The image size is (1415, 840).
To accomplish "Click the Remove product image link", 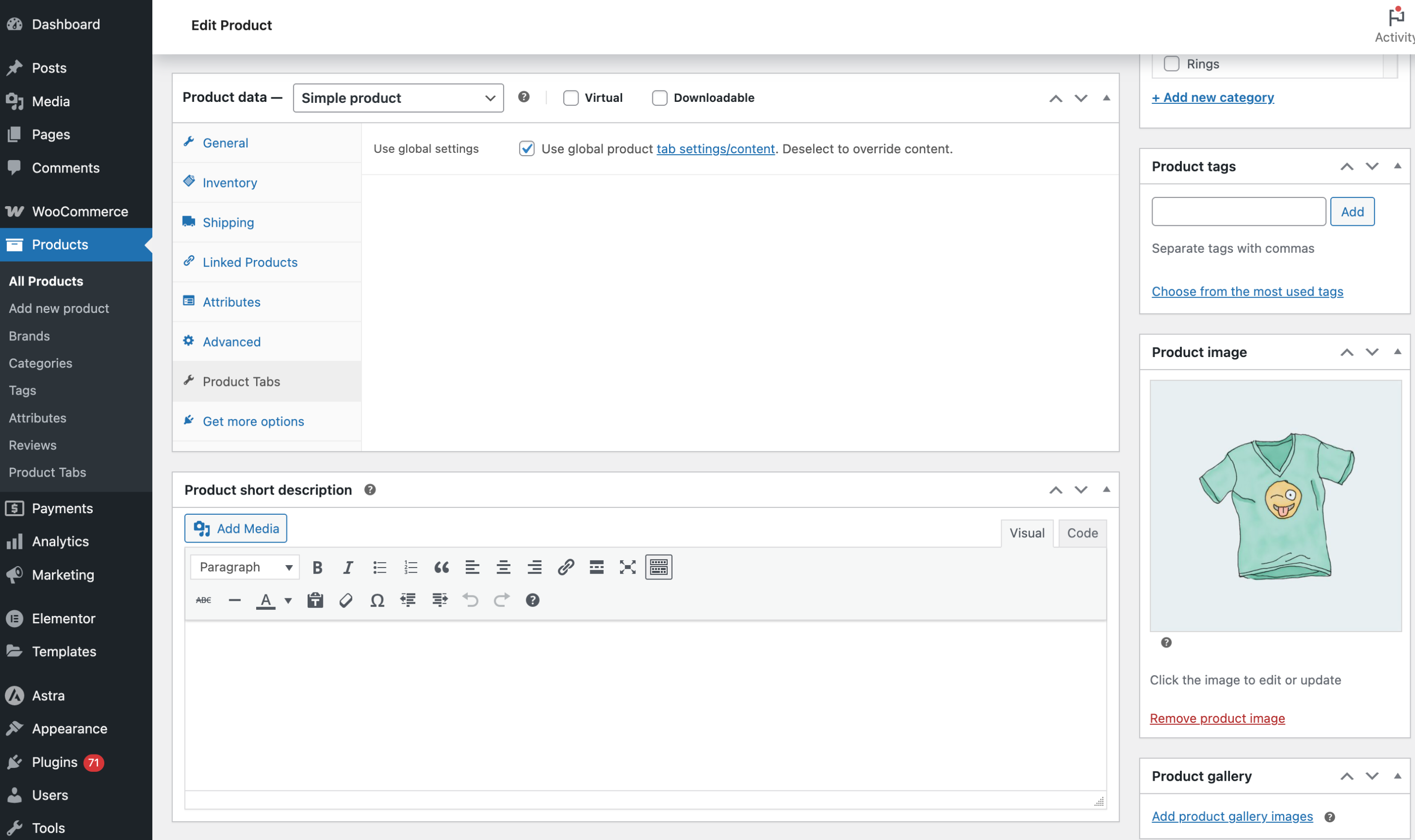I will (1217, 718).
